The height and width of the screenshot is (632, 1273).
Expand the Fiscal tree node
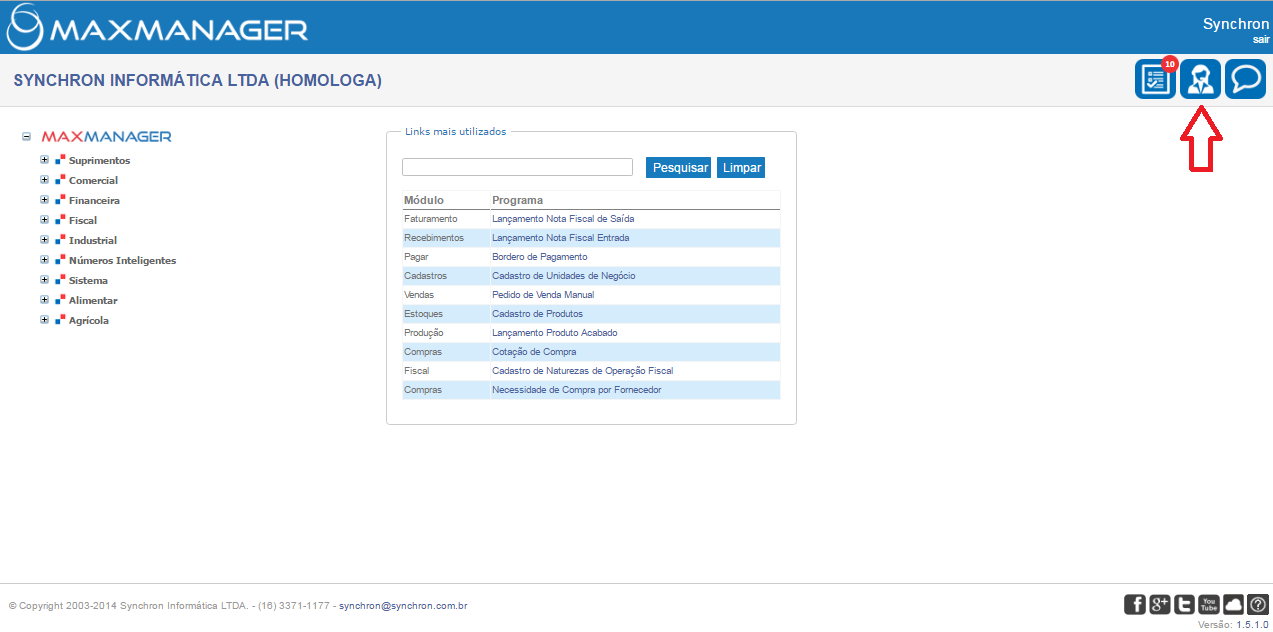(x=44, y=220)
